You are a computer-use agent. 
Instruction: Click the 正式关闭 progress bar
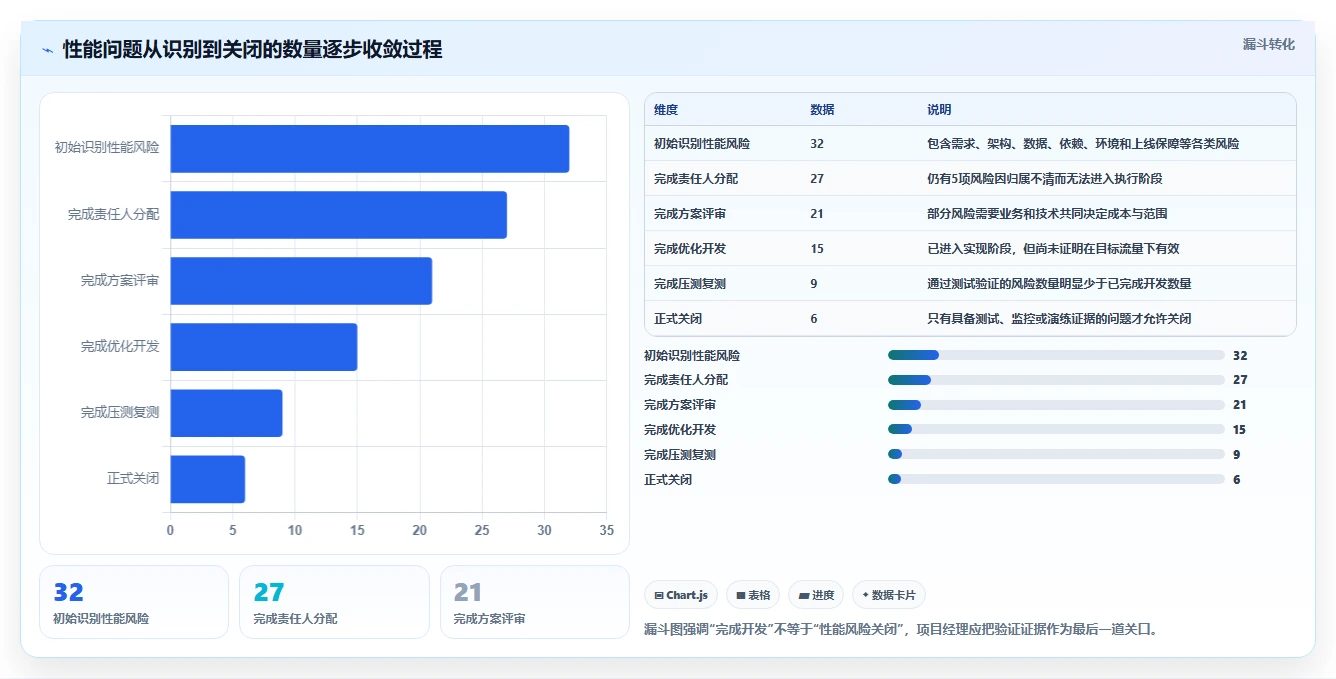[1056, 479]
